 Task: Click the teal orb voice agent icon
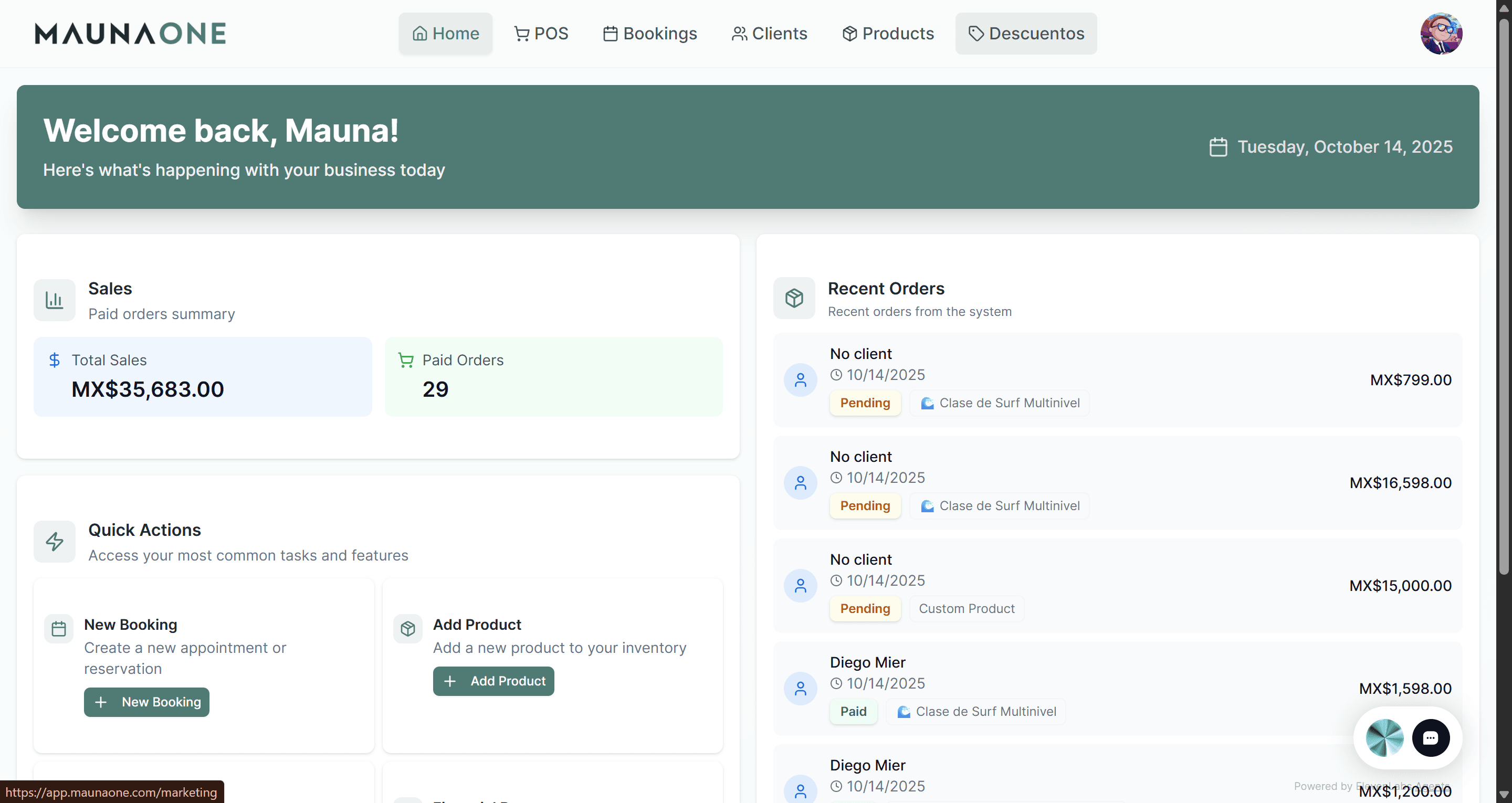click(x=1384, y=738)
